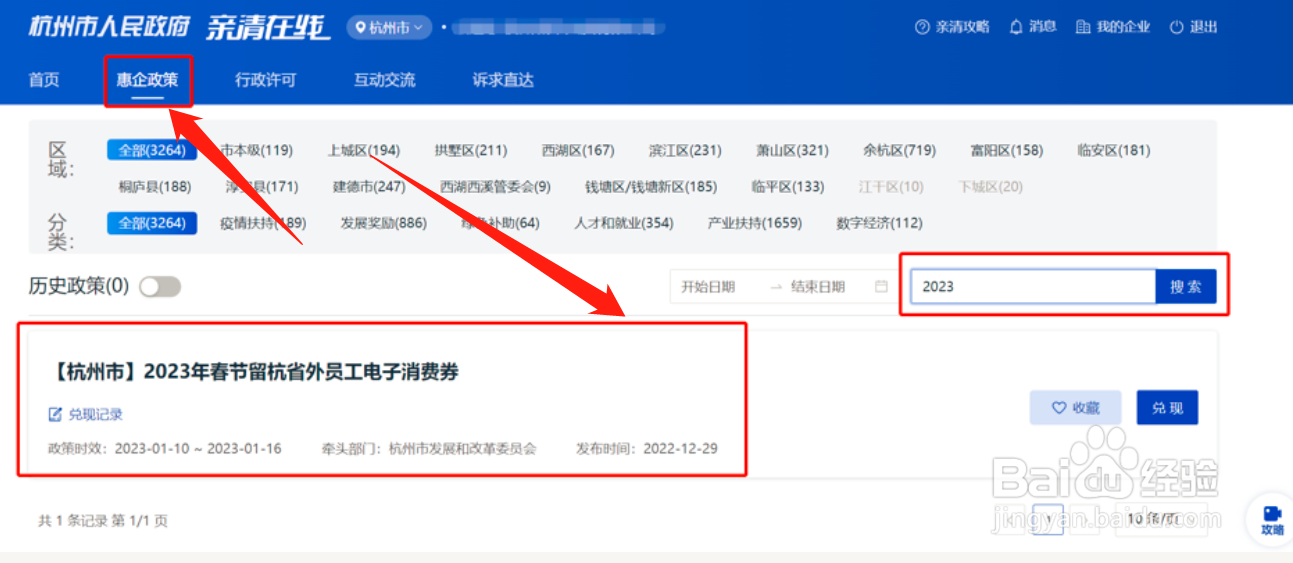Click the 杭州市人民政府 logo text
1293x563 pixels.
click(x=108, y=26)
